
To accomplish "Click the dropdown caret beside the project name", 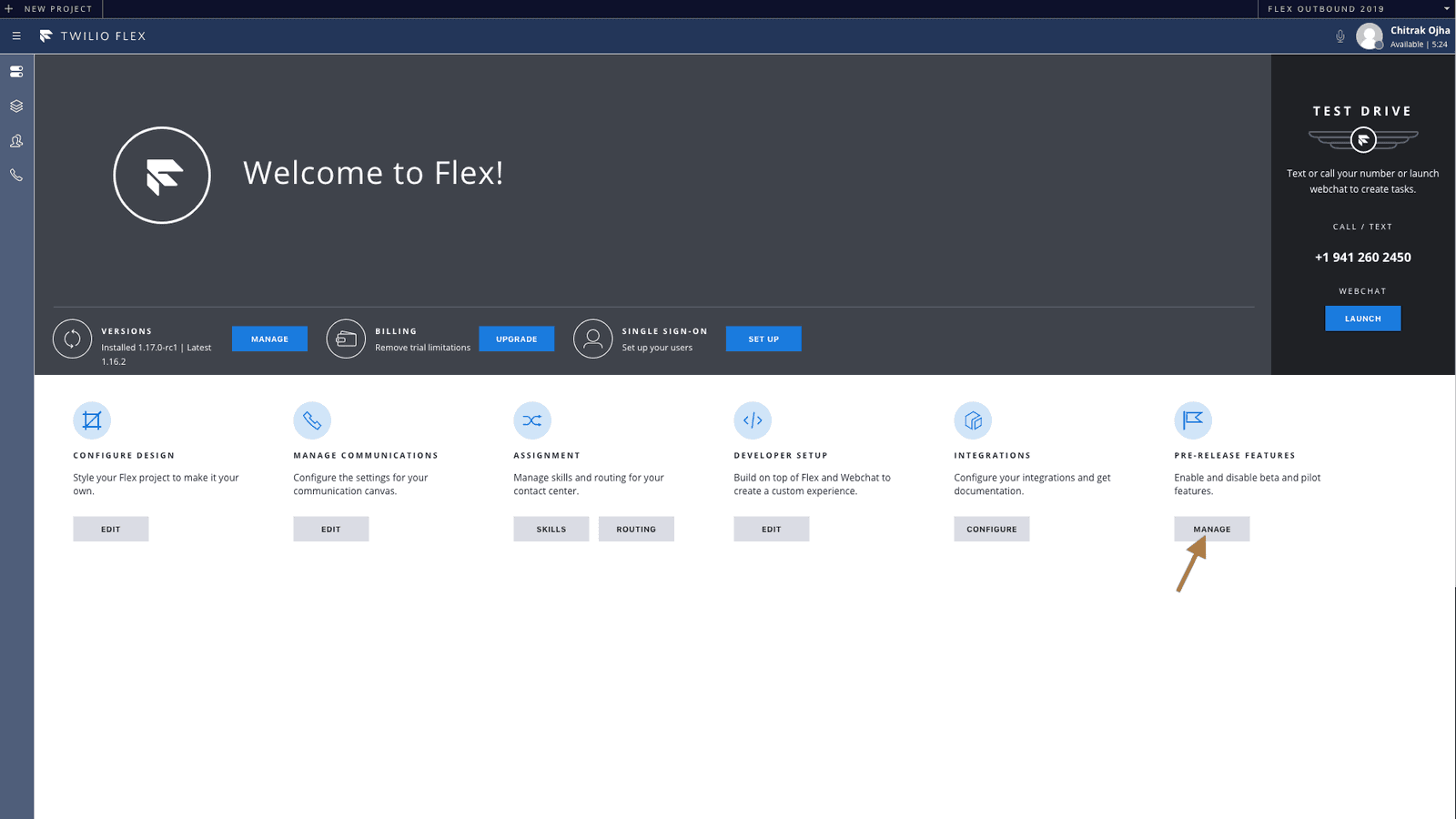I will click(1447, 8).
